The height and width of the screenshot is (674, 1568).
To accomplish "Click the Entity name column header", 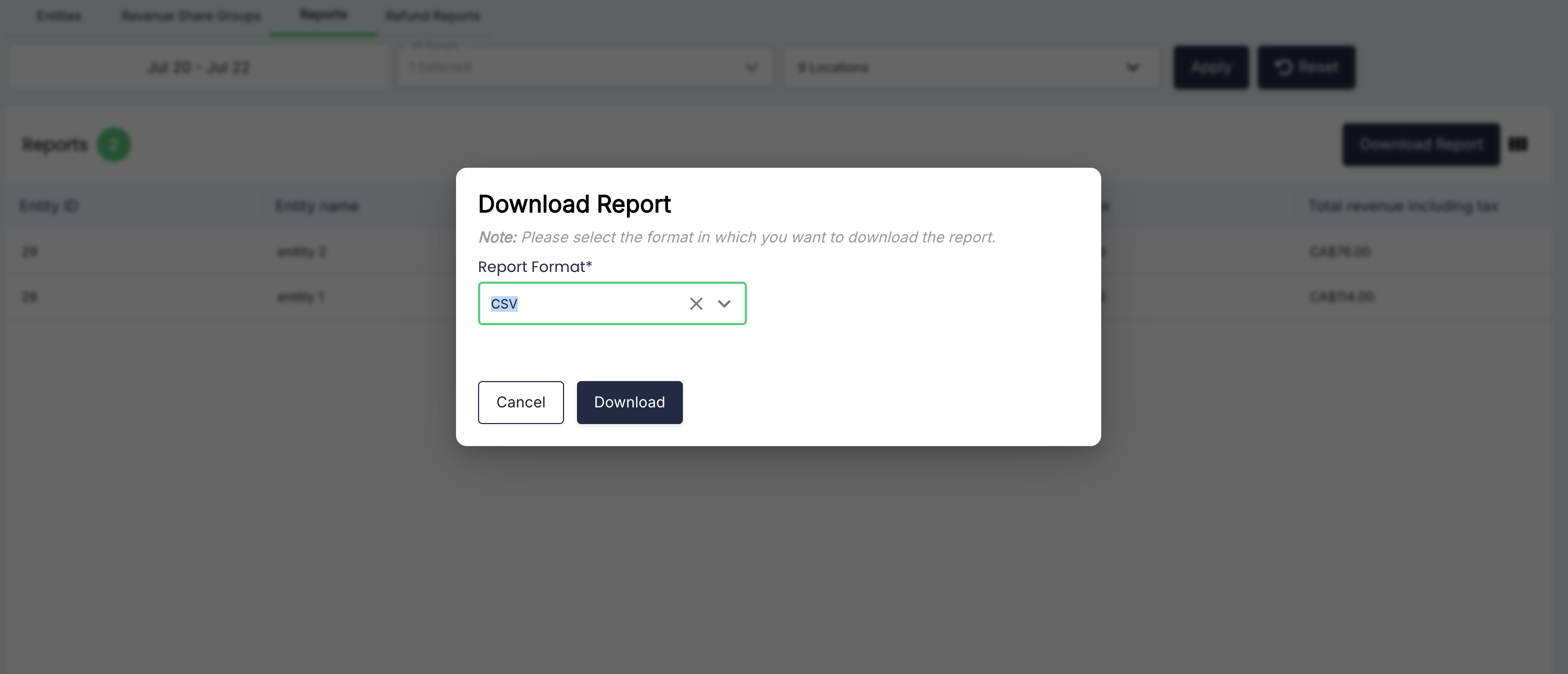I will pyautogui.click(x=317, y=206).
